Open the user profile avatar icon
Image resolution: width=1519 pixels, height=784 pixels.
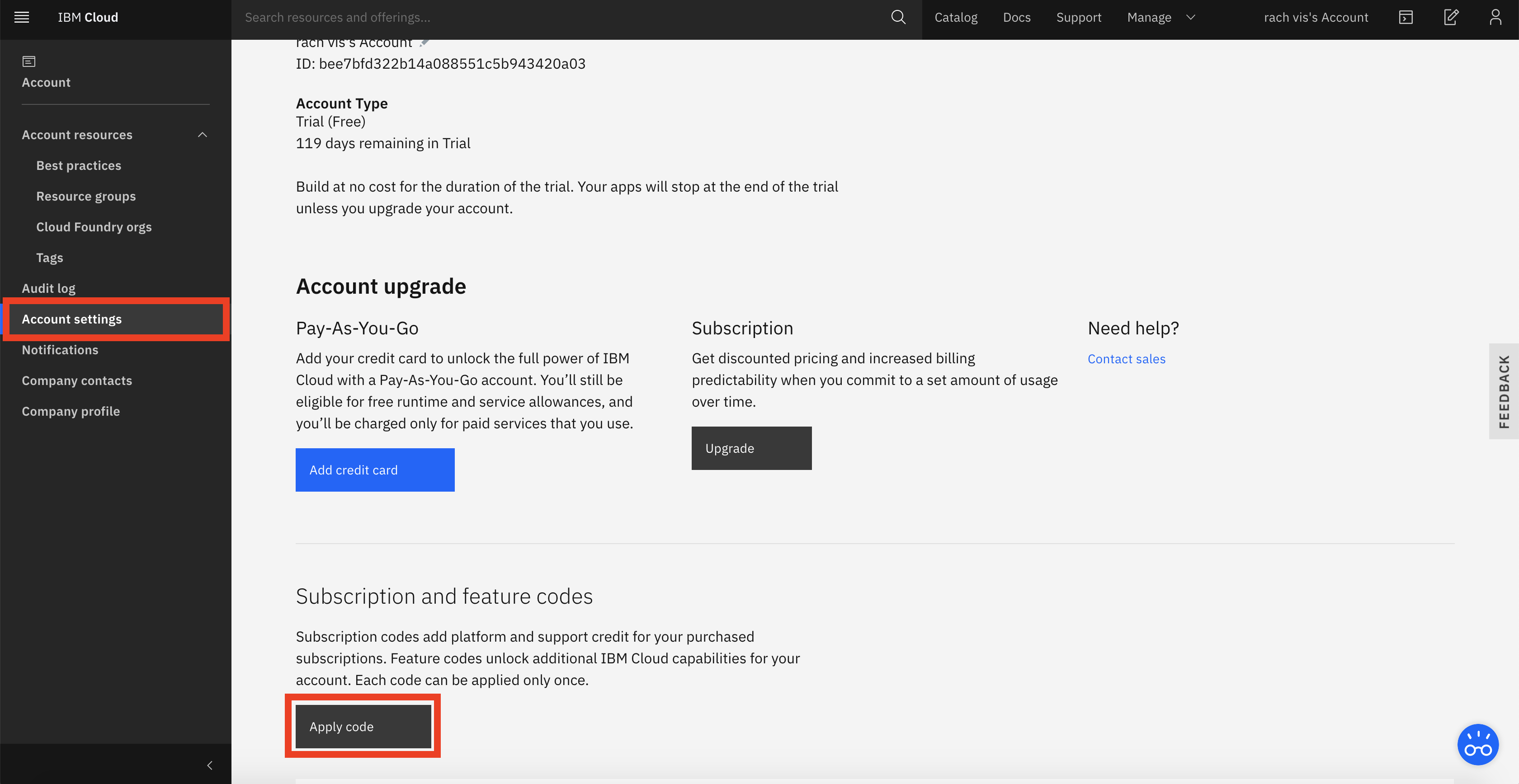pyautogui.click(x=1495, y=17)
